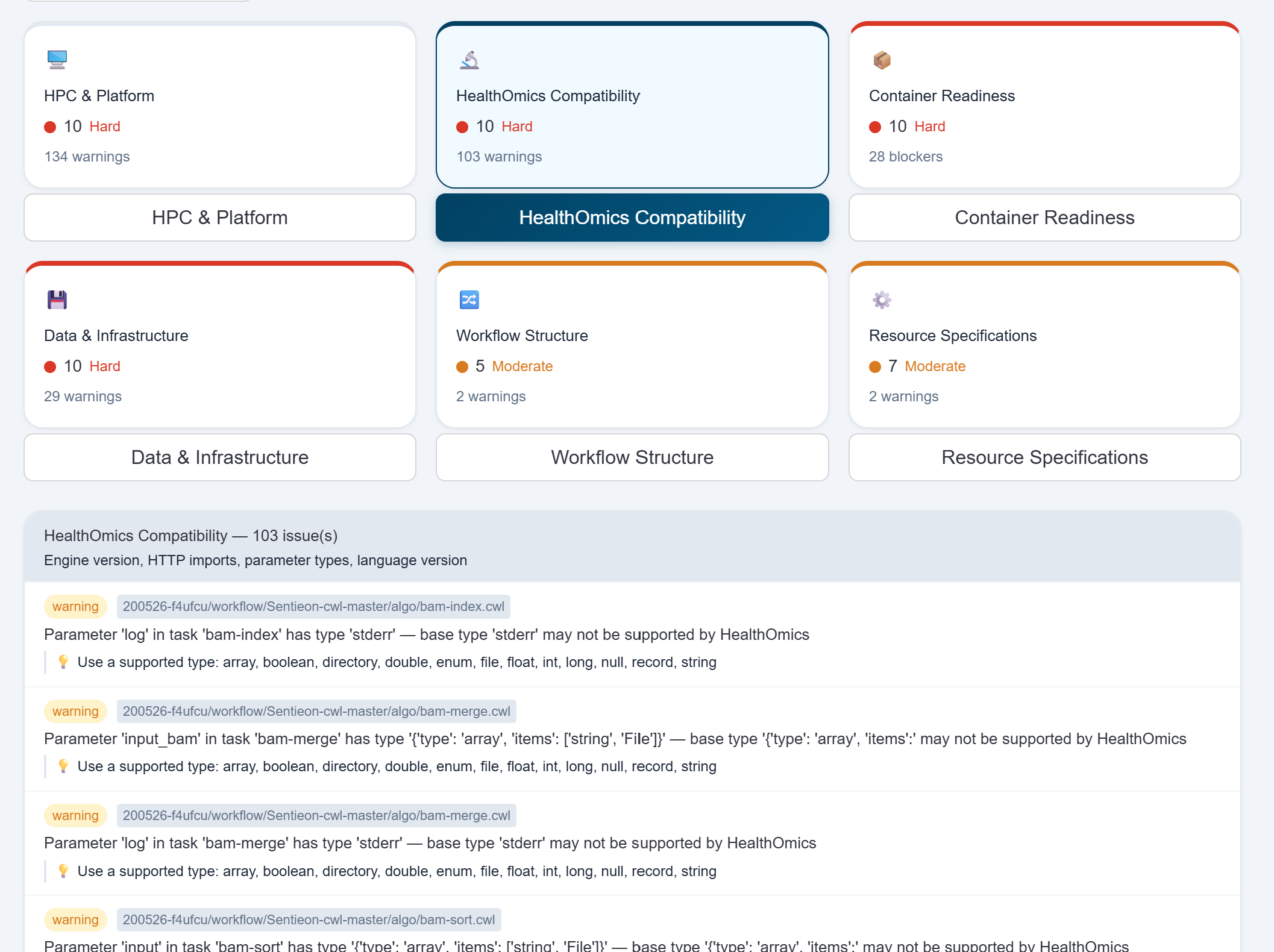Click the red dot beside HPC & Platform score

[50, 127]
